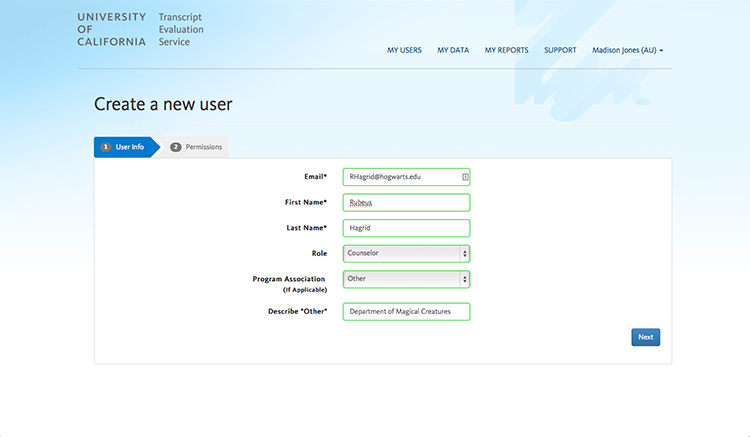
Task: Expand the Madison Jones (AU) account dropdown
Action: (x=628, y=50)
